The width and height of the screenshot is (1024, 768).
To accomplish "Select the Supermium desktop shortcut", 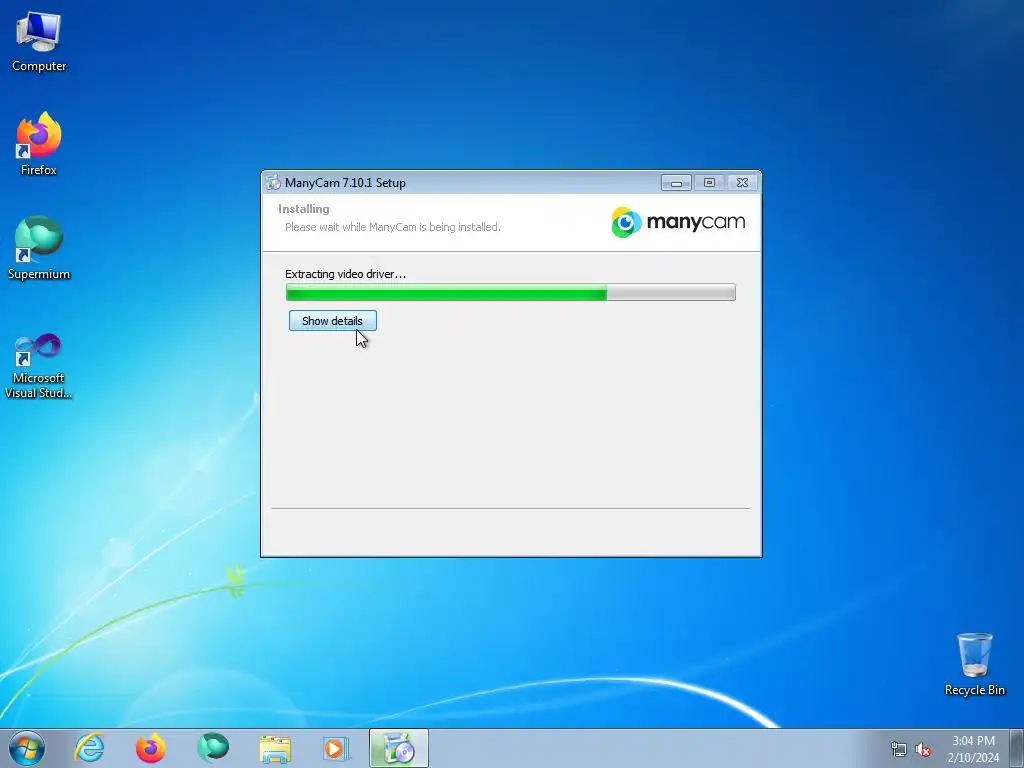I will (39, 248).
